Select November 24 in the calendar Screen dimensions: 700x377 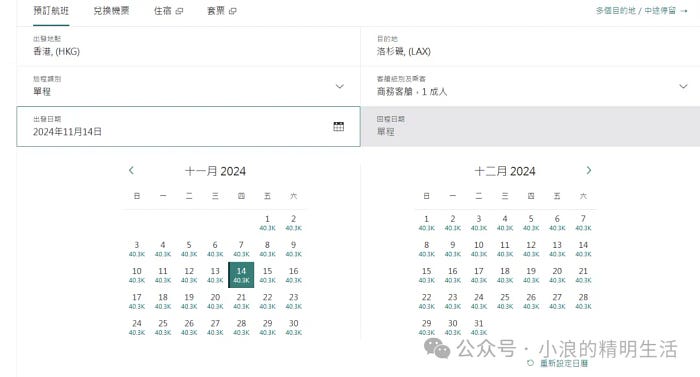coord(137,327)
